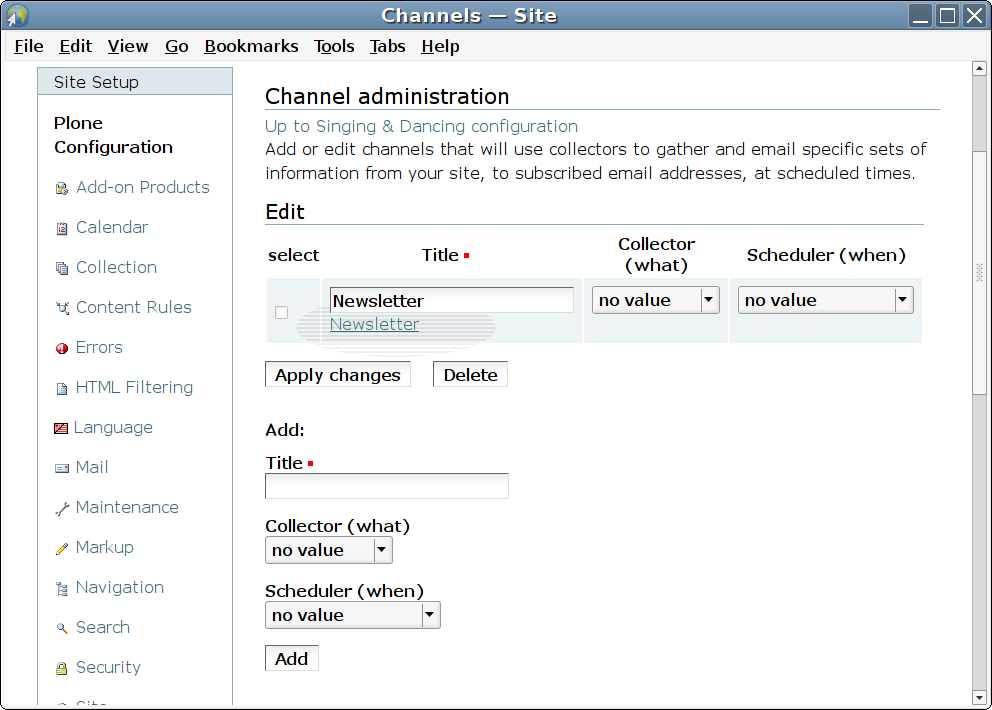
Task: Tick the Newsletter channel select checkbox
Action: [x=281, y=312]
